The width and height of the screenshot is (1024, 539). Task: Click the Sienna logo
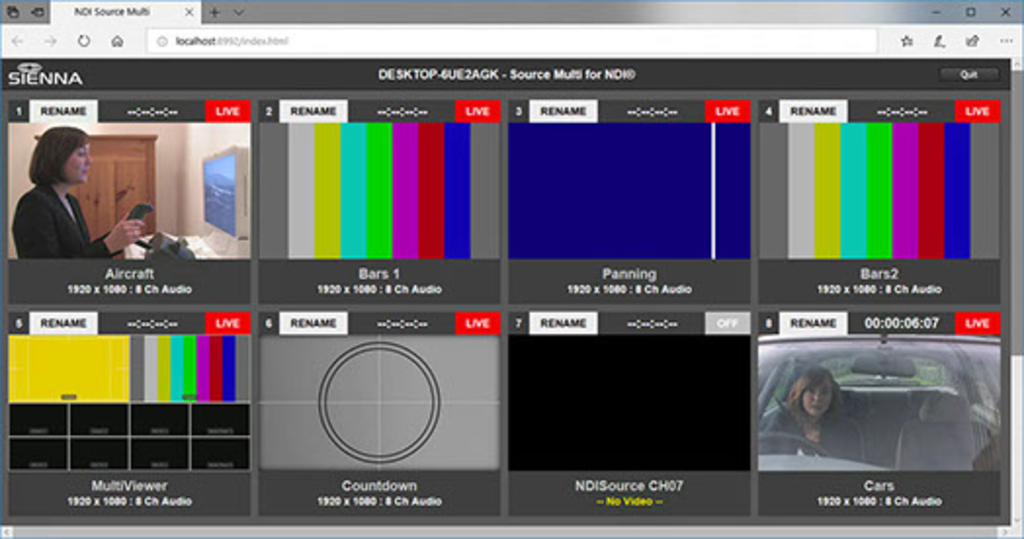[44, 74]
